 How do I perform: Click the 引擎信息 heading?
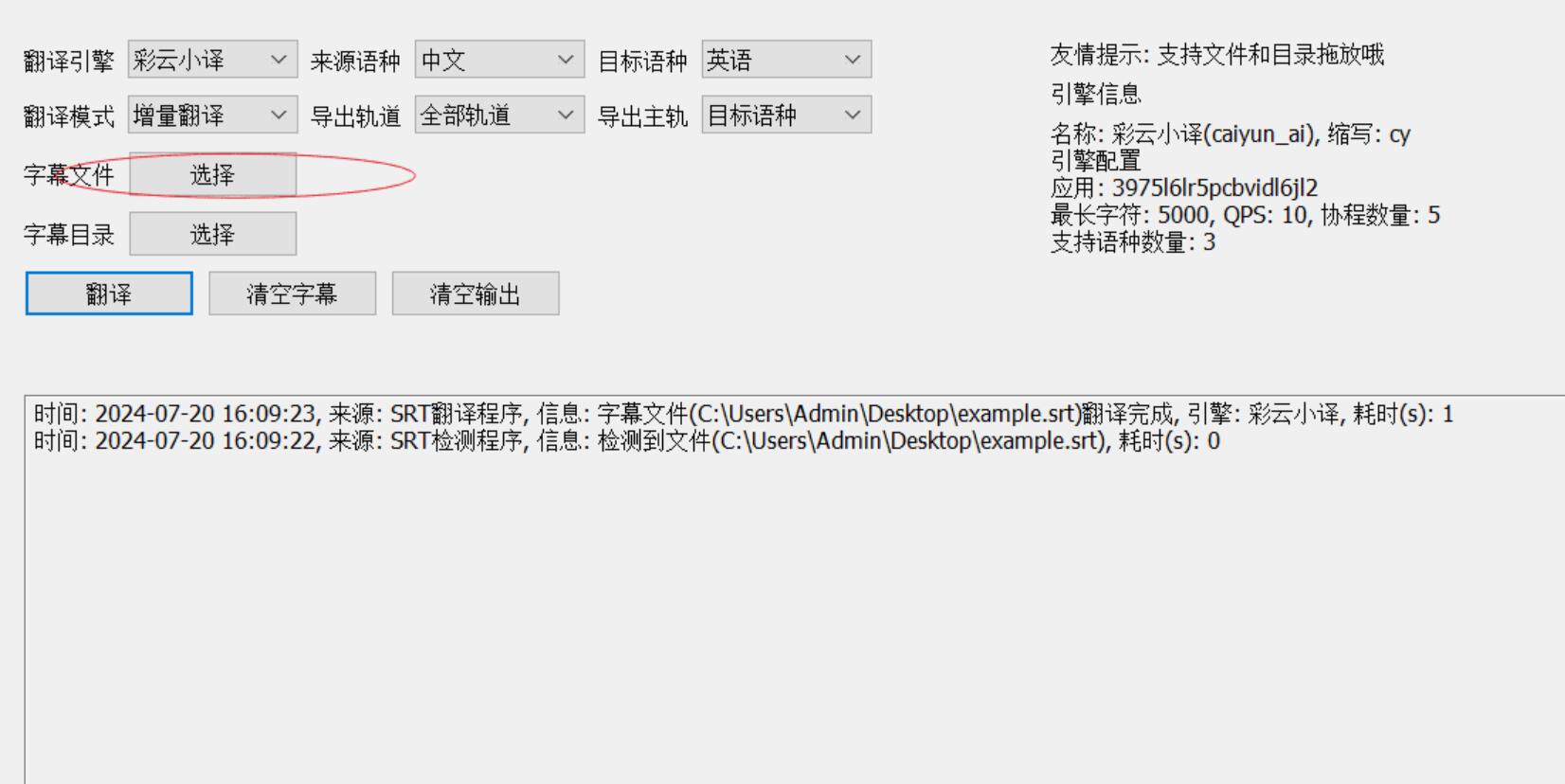pyautogui.click(x=1096, y=94)
